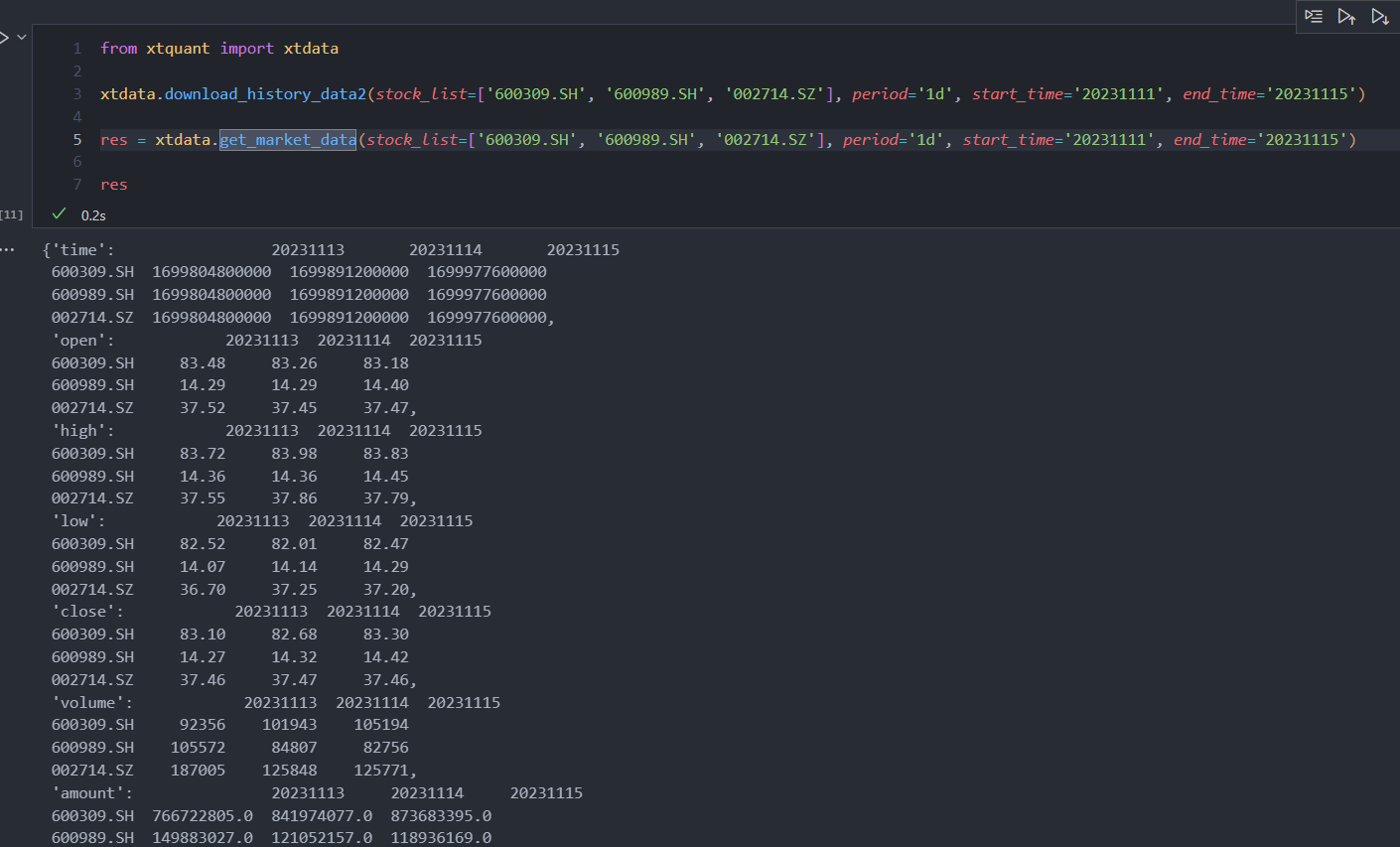Click line number 5 in the gutter
Viewport: 1400px width, 847px height.
[77, 139]
